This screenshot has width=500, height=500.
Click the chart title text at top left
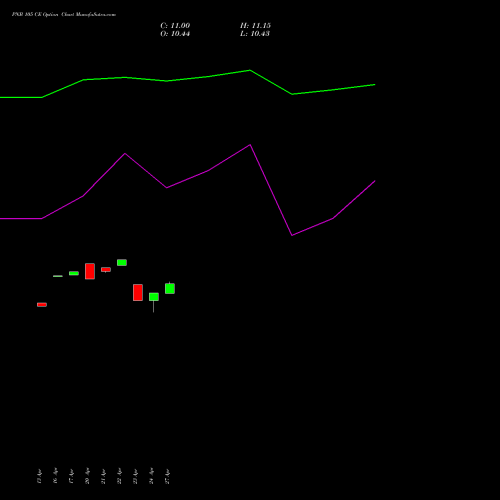pyautogui.click(x=64, y=15)
